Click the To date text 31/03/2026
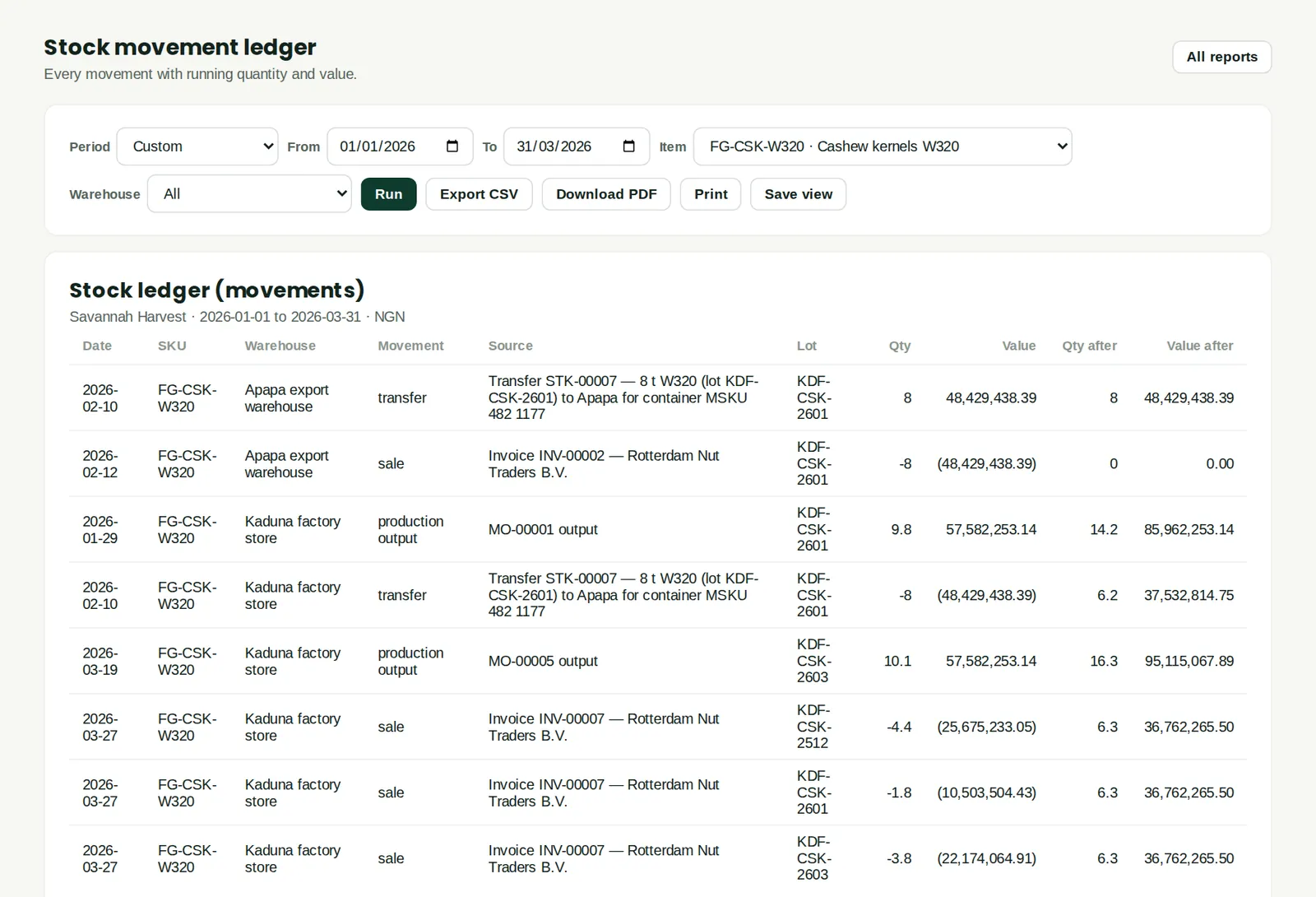 point(554,146)
